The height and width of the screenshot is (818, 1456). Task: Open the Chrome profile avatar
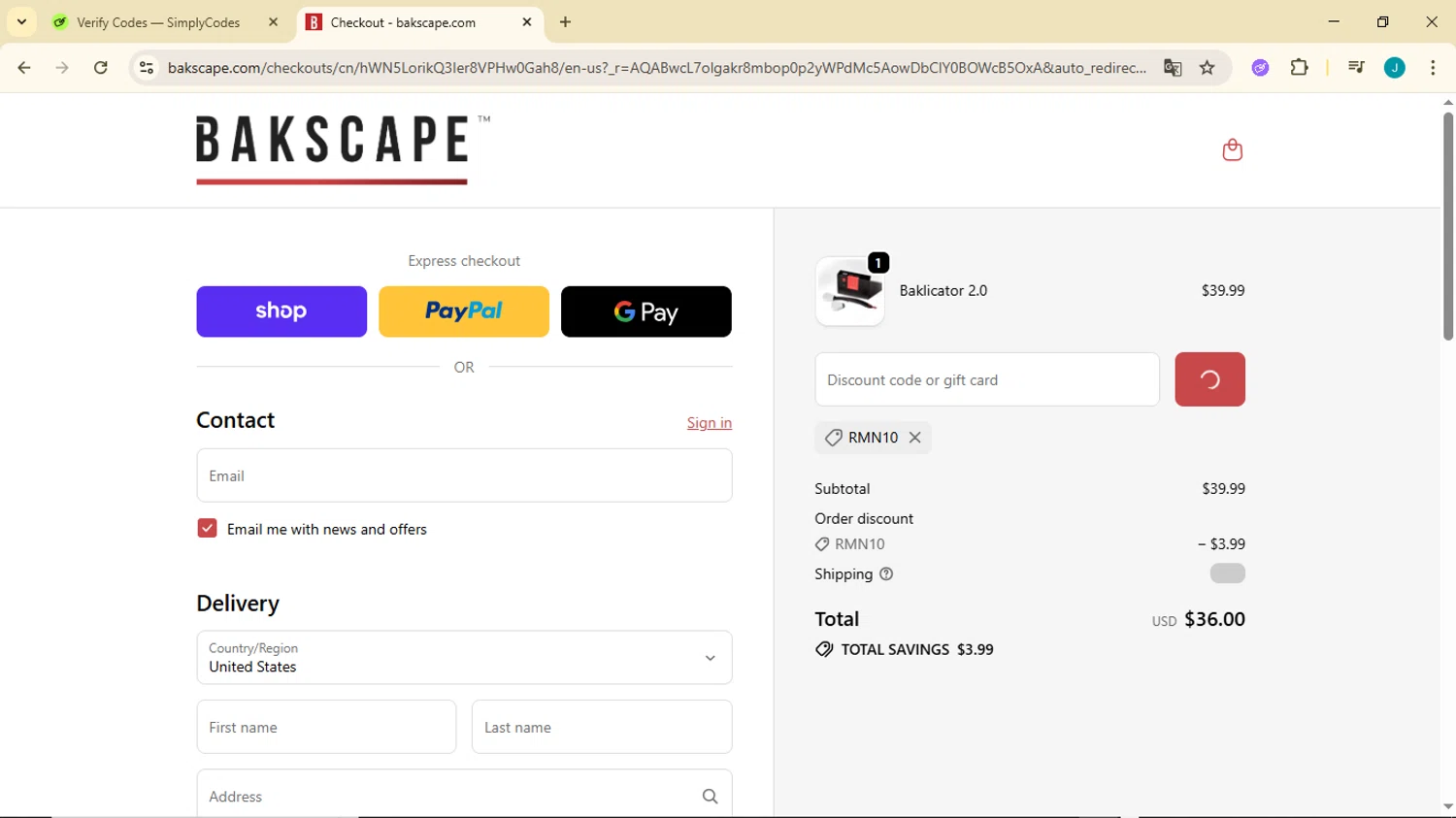(x=1394, y=68)
